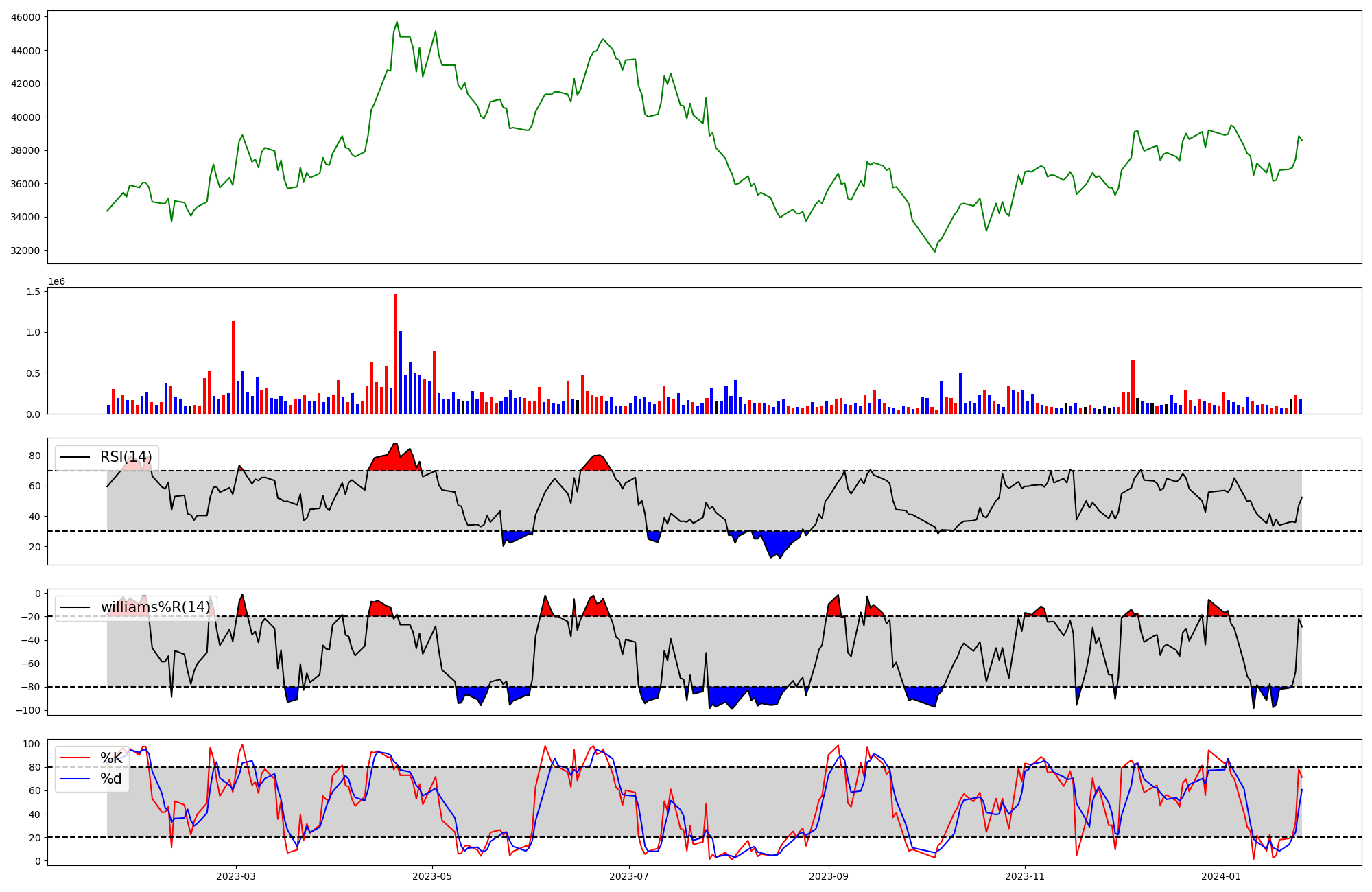Viewport: 1372px width, 892px height.
Task: Click the 2023-05 x-axis date label
Action: coord(432,876)
